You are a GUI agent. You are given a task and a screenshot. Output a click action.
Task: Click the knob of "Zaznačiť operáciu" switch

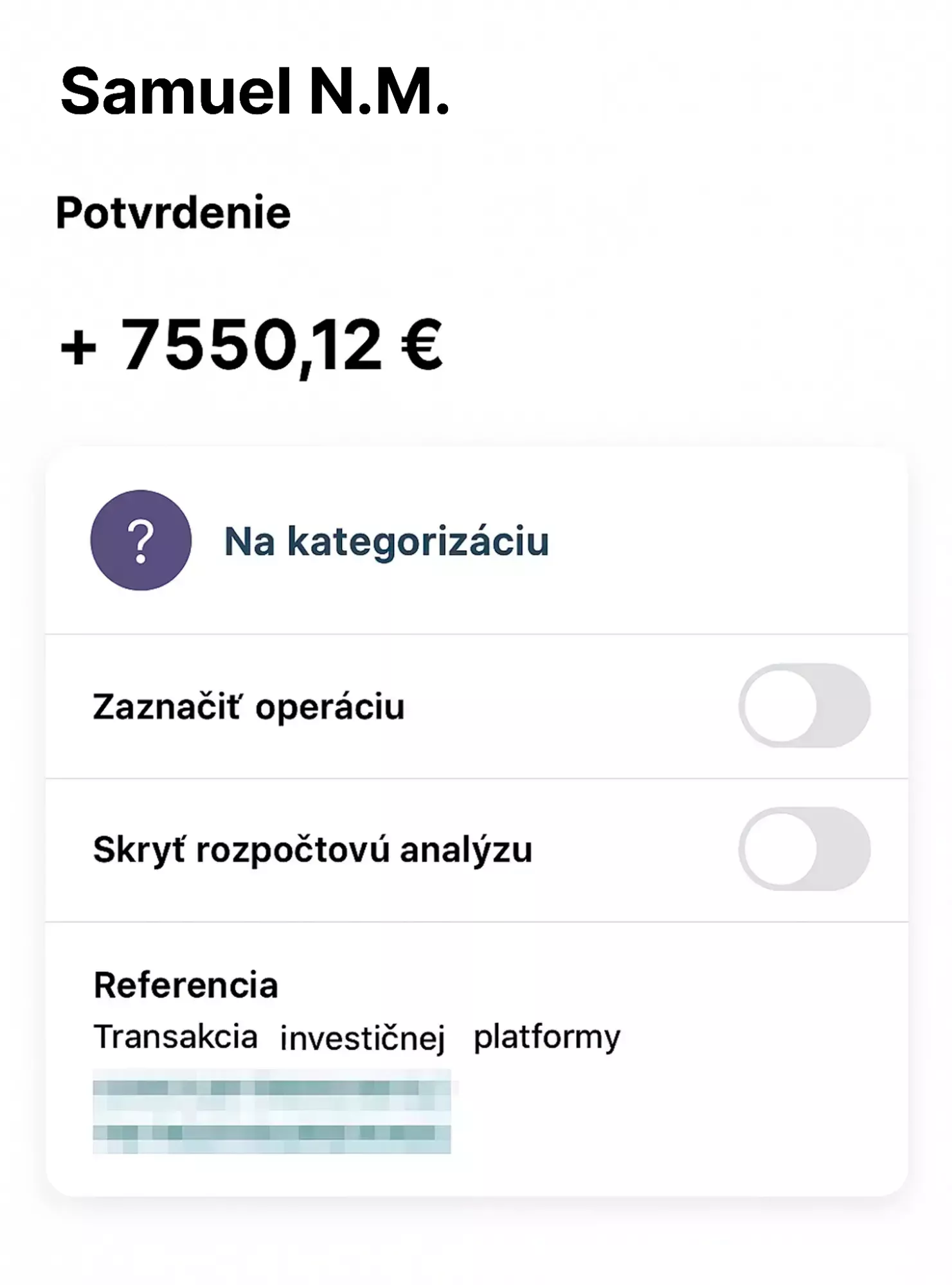point(780,706)
